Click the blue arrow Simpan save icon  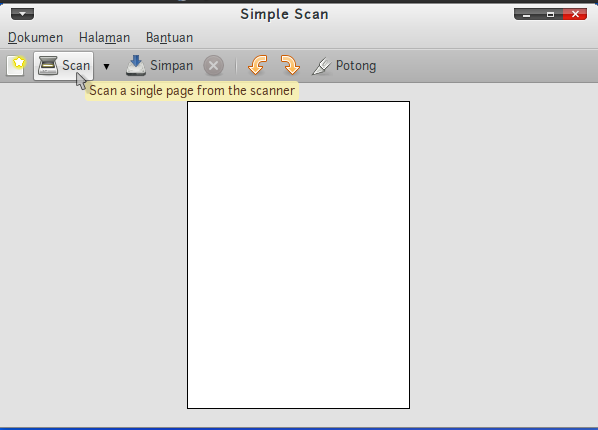136,66
